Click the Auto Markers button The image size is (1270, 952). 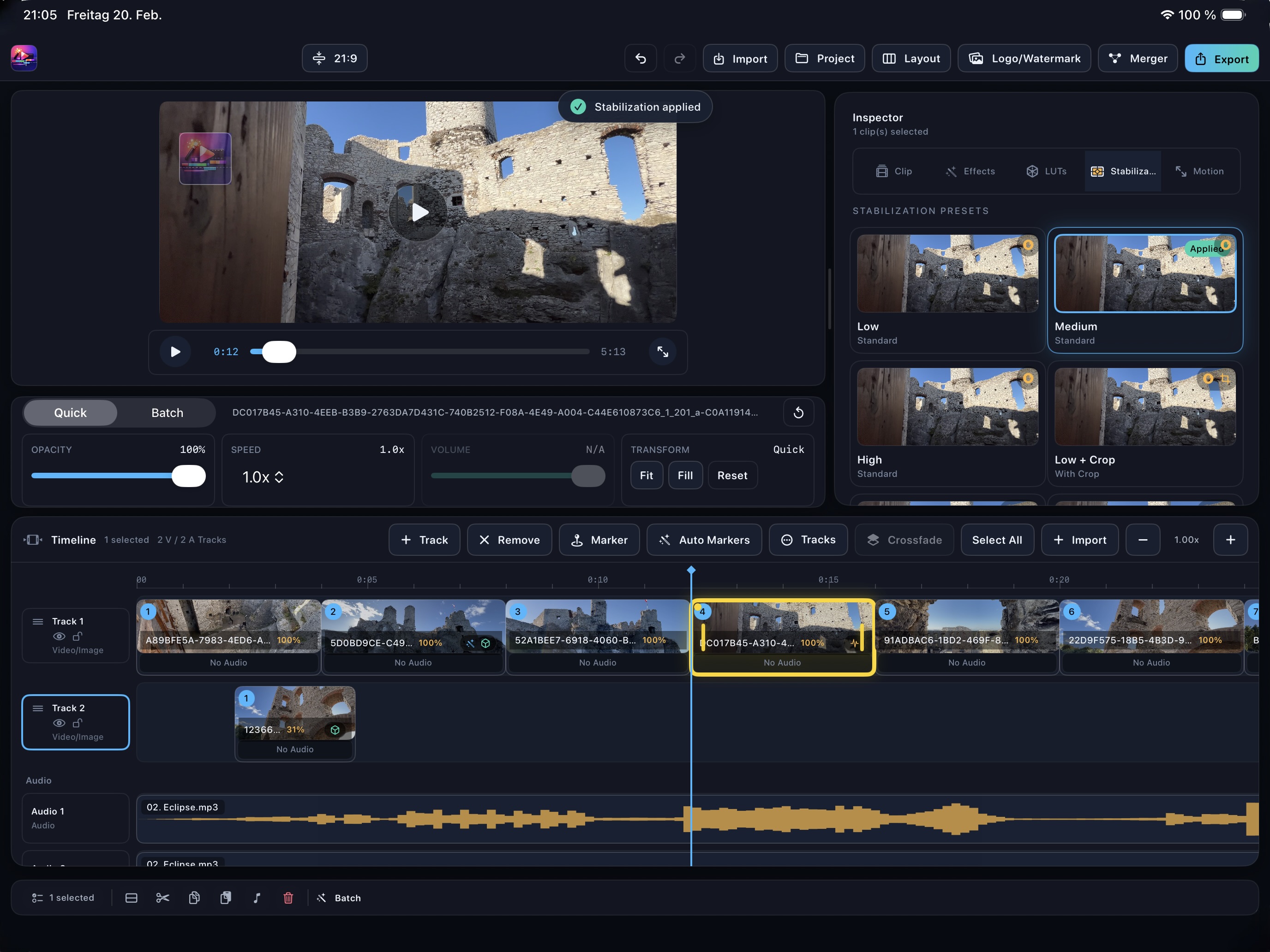(704, 539)
